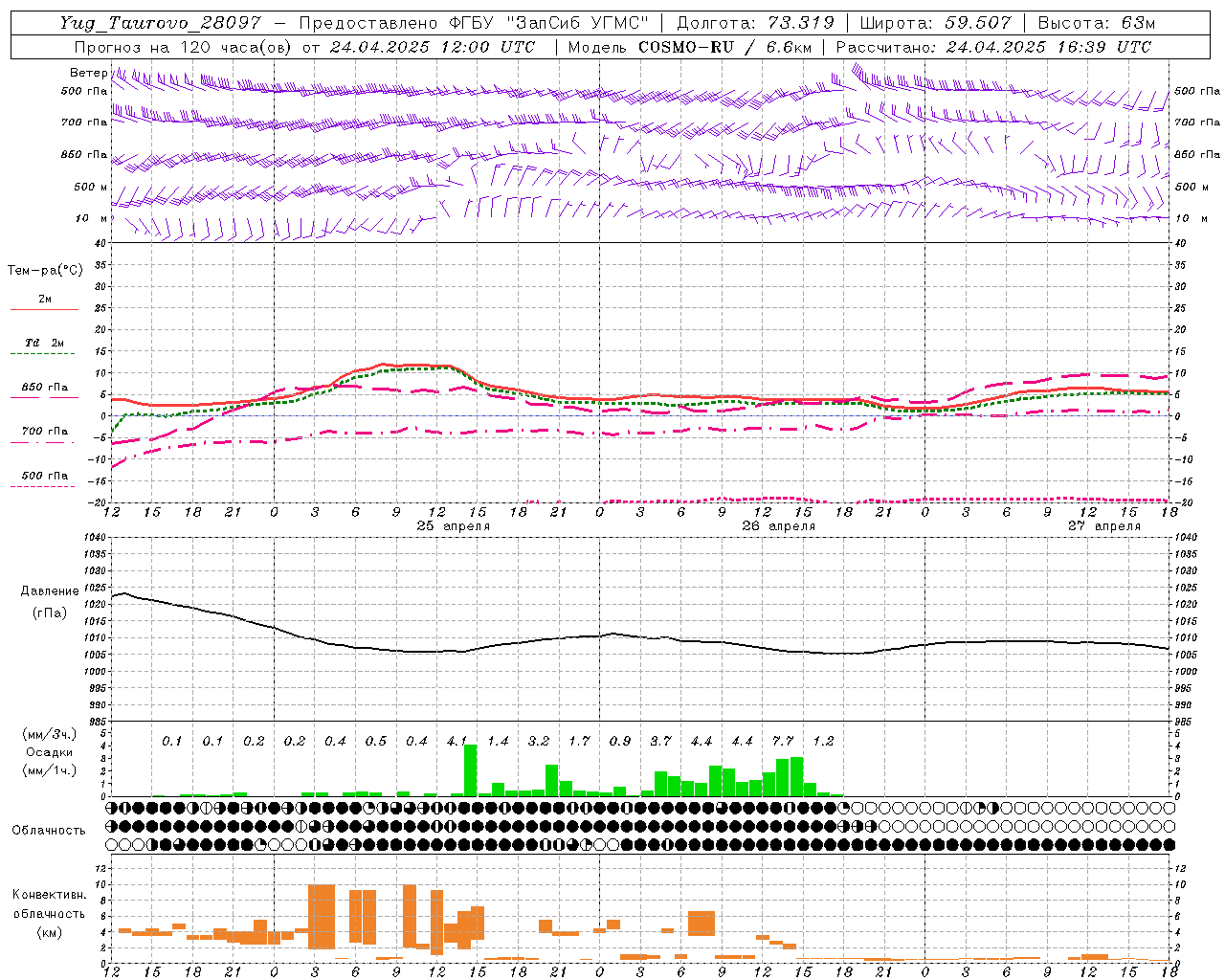Click the 'Высота: 63м' field
The image size is (1225, 980).
(x=1095, y=23)
